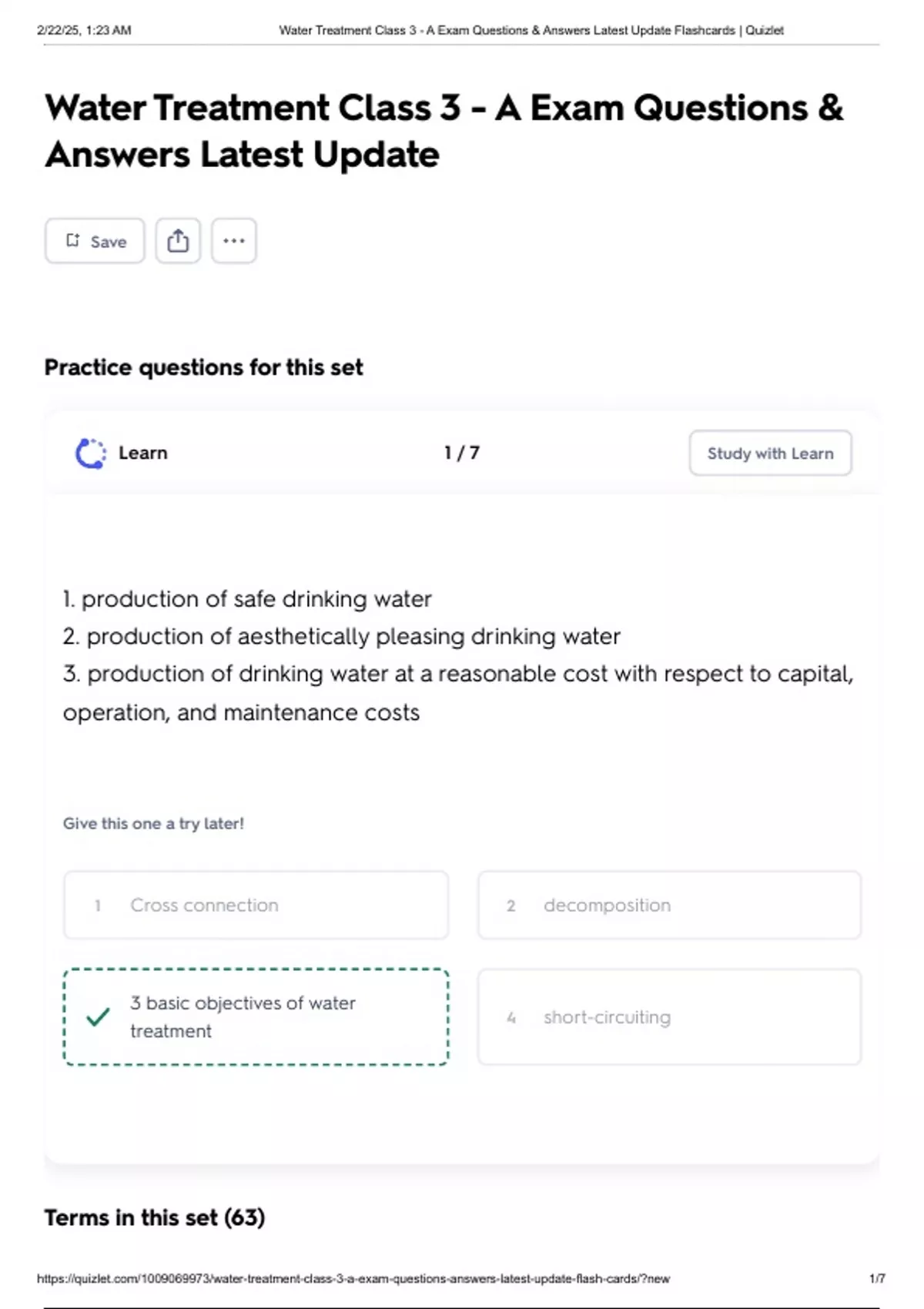Select the Learn tab in practice widget
The height and width of the screenshot is (1309, 924).
tap(142, 453)
